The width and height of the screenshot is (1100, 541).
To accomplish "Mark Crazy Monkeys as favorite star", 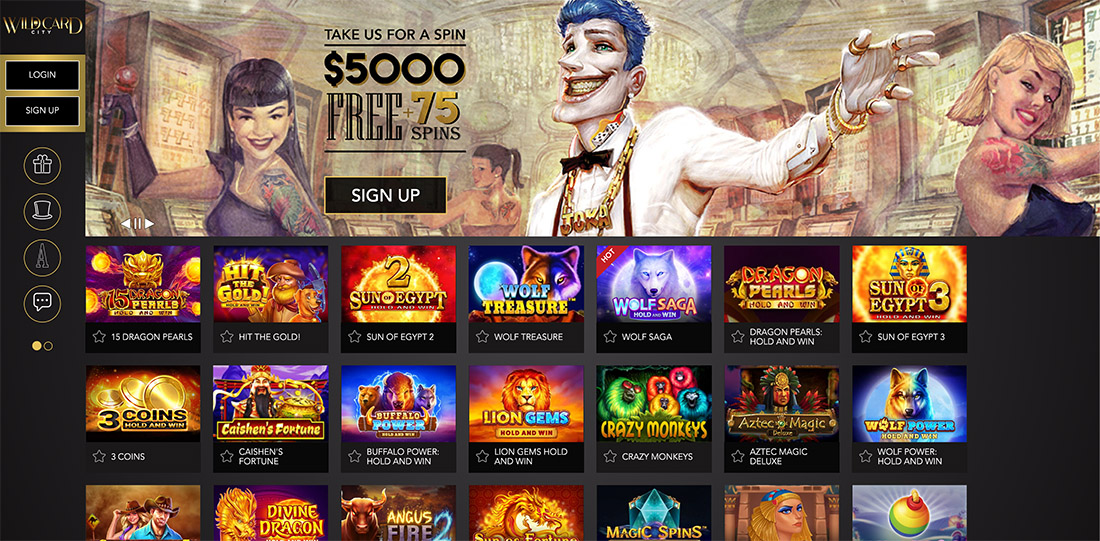I will (x=610, y=457).
